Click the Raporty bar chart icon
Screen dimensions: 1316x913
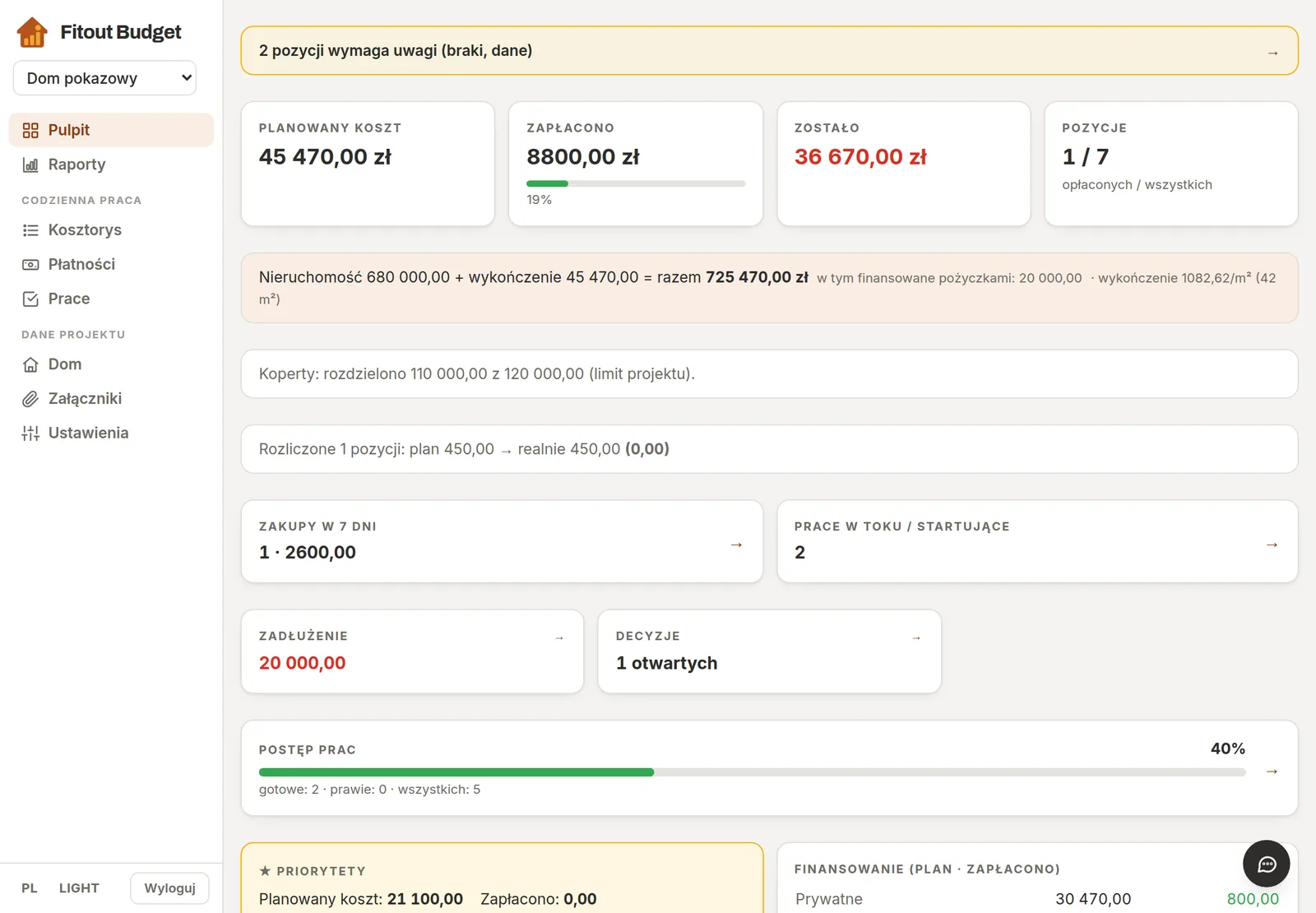(x=30, y=165)
